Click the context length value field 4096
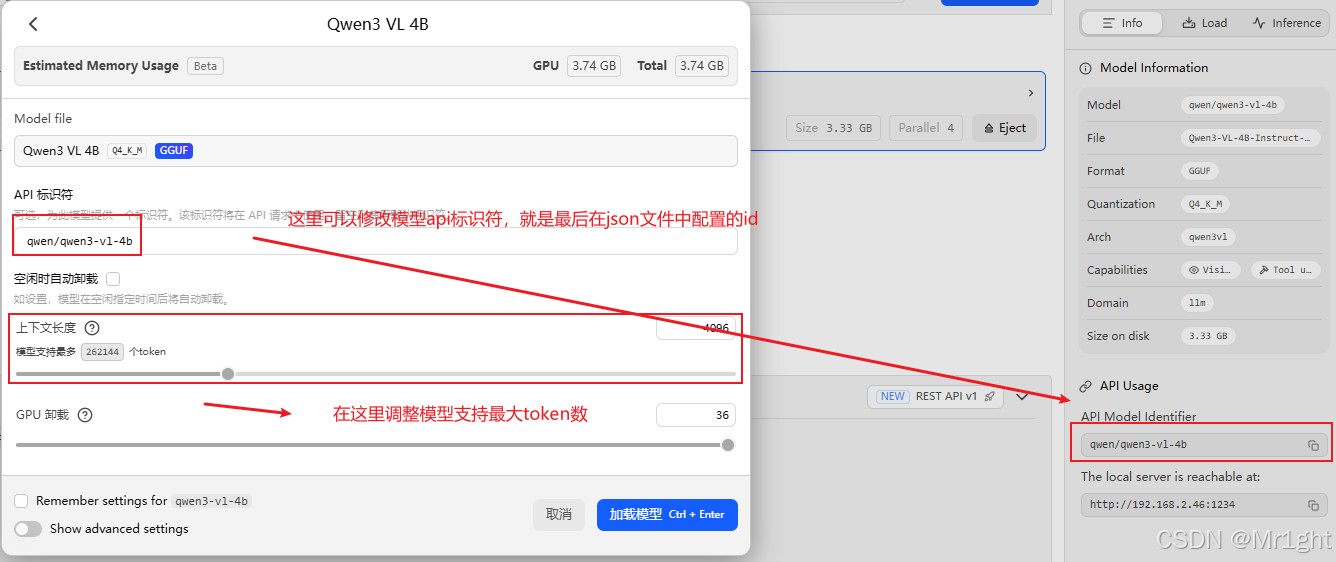The width and height of the screenshot is (1336, 562). click(x=696, y=328)
